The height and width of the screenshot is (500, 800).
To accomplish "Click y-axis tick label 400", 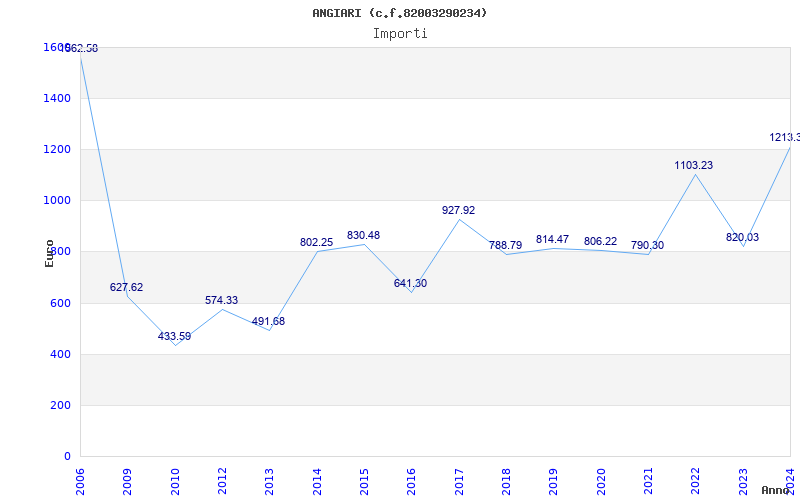I will 61,355.
